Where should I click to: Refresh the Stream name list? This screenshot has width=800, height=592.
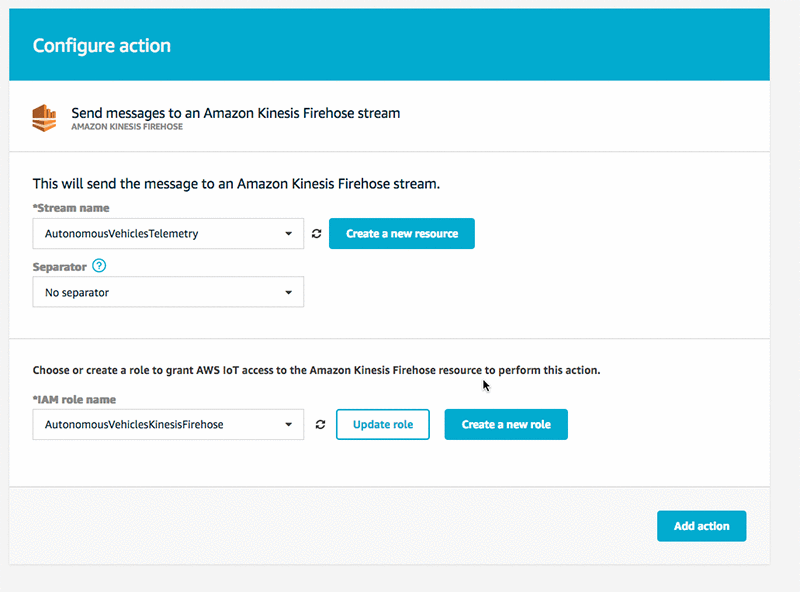pyautogui.click(x=317, y=234)
